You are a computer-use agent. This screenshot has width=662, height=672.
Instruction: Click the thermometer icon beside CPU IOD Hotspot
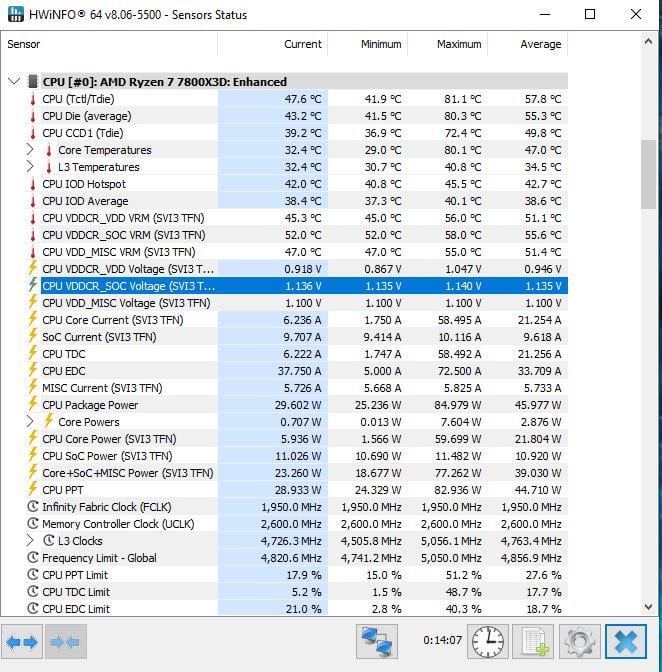click(33, 184)
